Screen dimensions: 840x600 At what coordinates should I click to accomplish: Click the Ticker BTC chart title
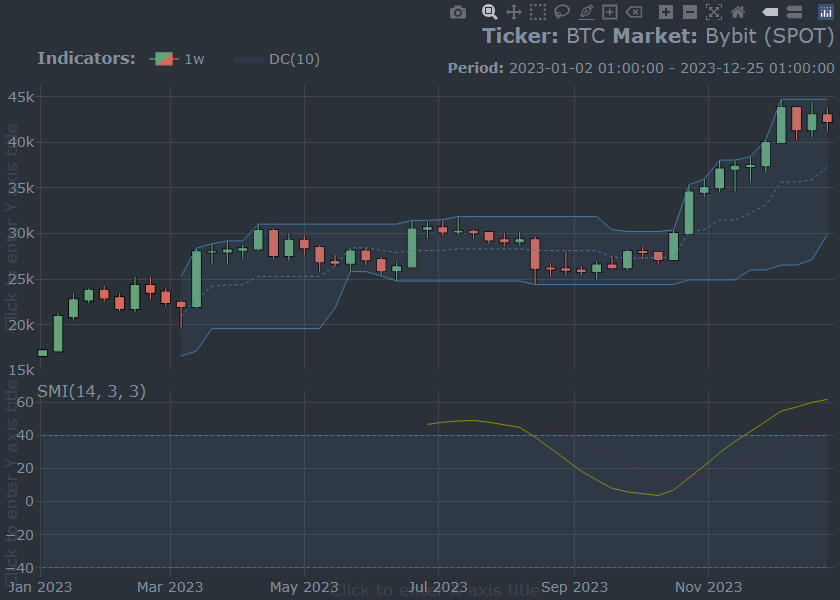point(657,36)
